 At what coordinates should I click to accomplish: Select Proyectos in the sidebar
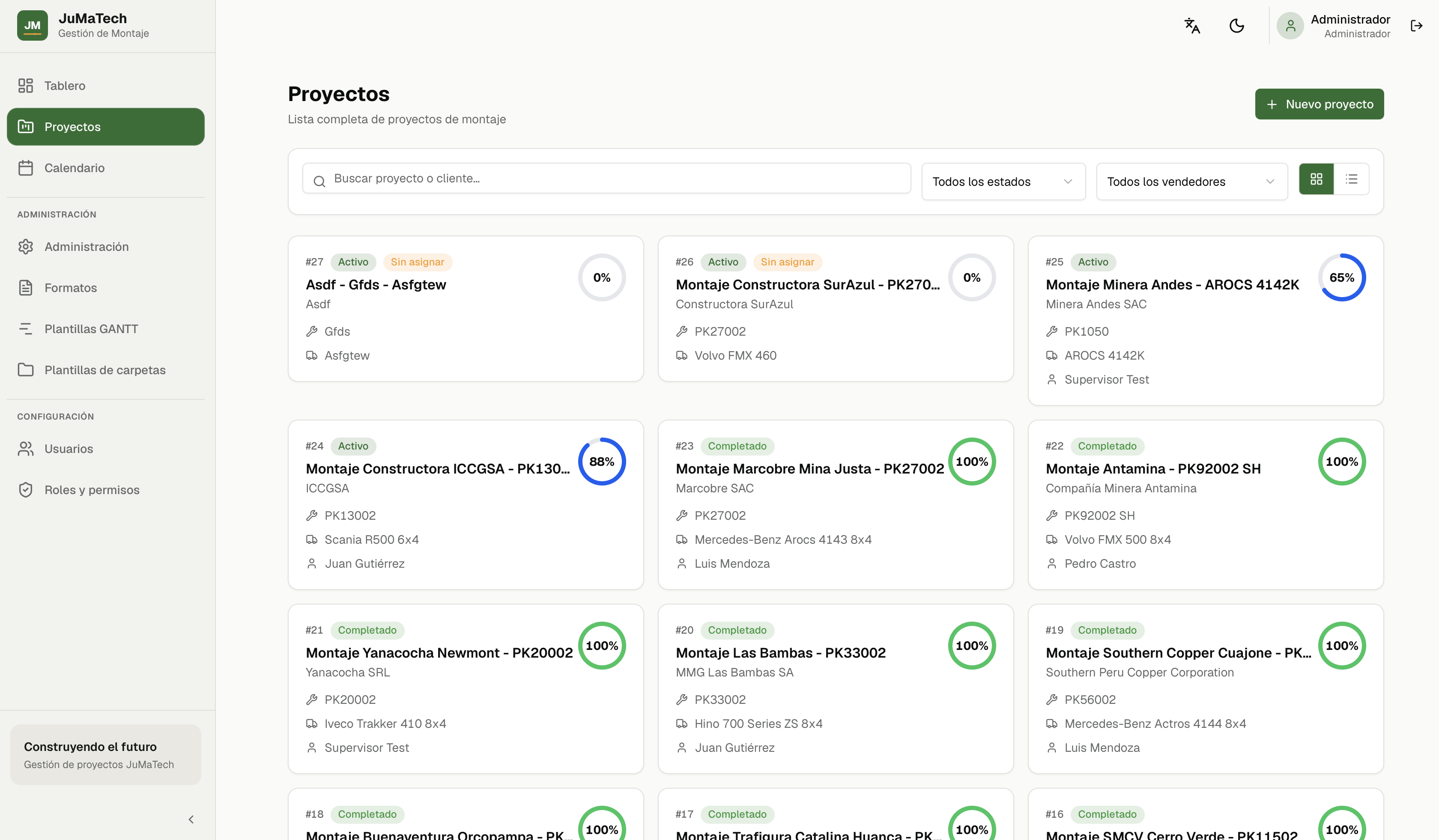[106, 127]
